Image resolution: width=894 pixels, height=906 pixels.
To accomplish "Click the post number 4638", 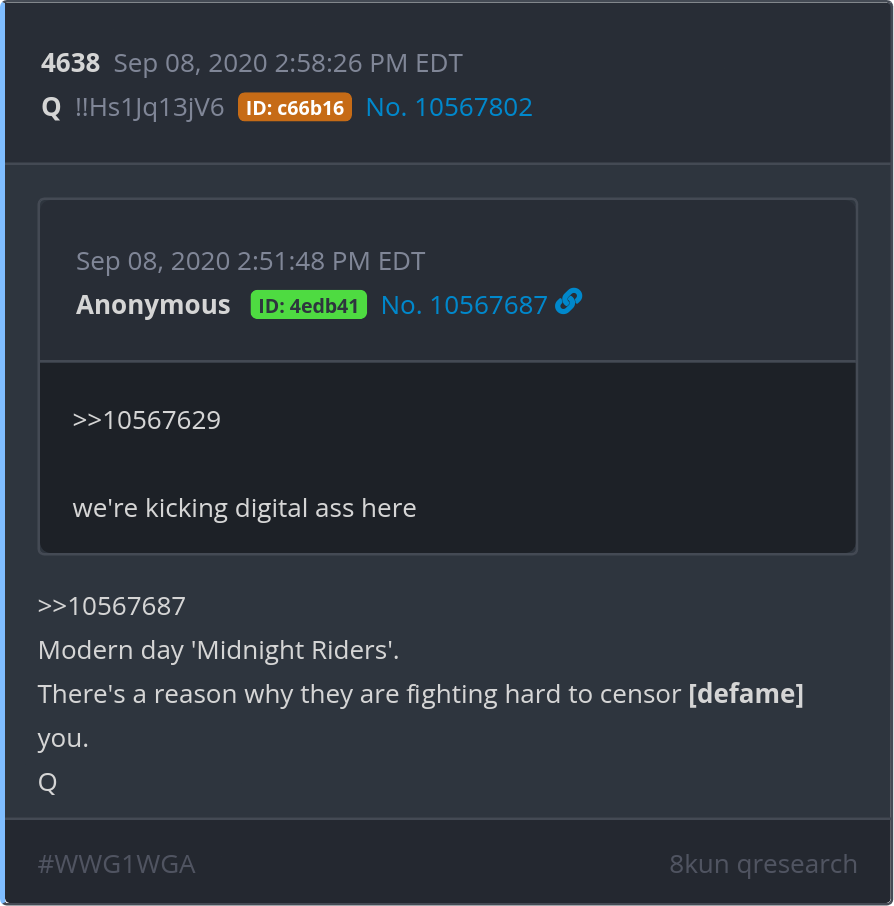I will click(71, 63).
